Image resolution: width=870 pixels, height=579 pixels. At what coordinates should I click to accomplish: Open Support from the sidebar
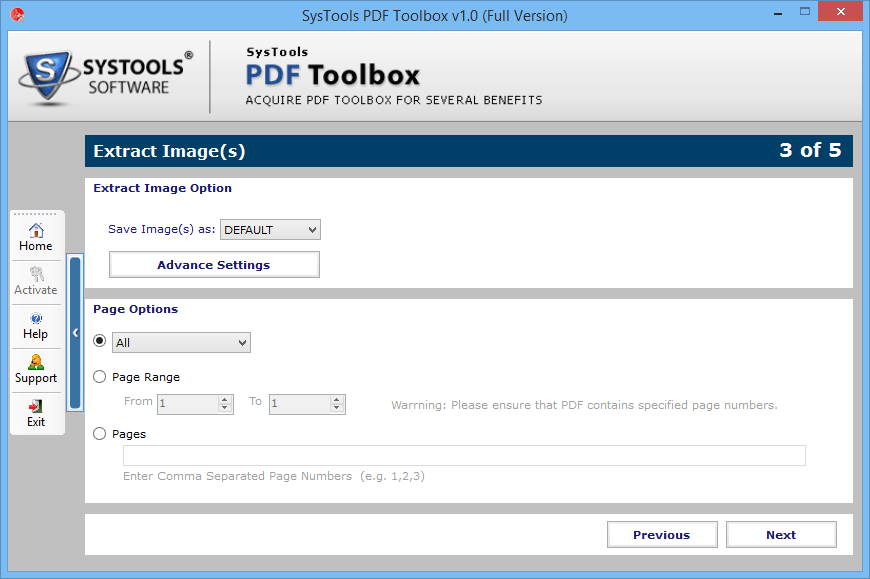click(x=36, y=370)
